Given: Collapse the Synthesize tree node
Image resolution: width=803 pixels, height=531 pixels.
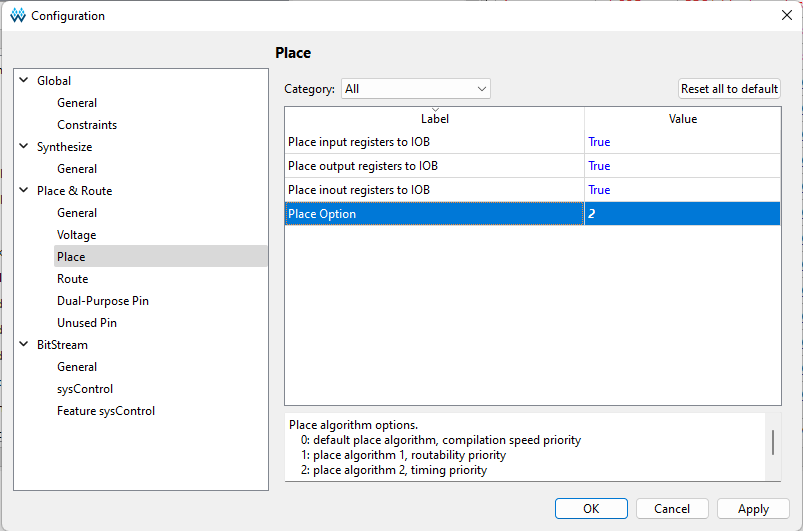Looking at the screenshot, I should pos(24,146).
